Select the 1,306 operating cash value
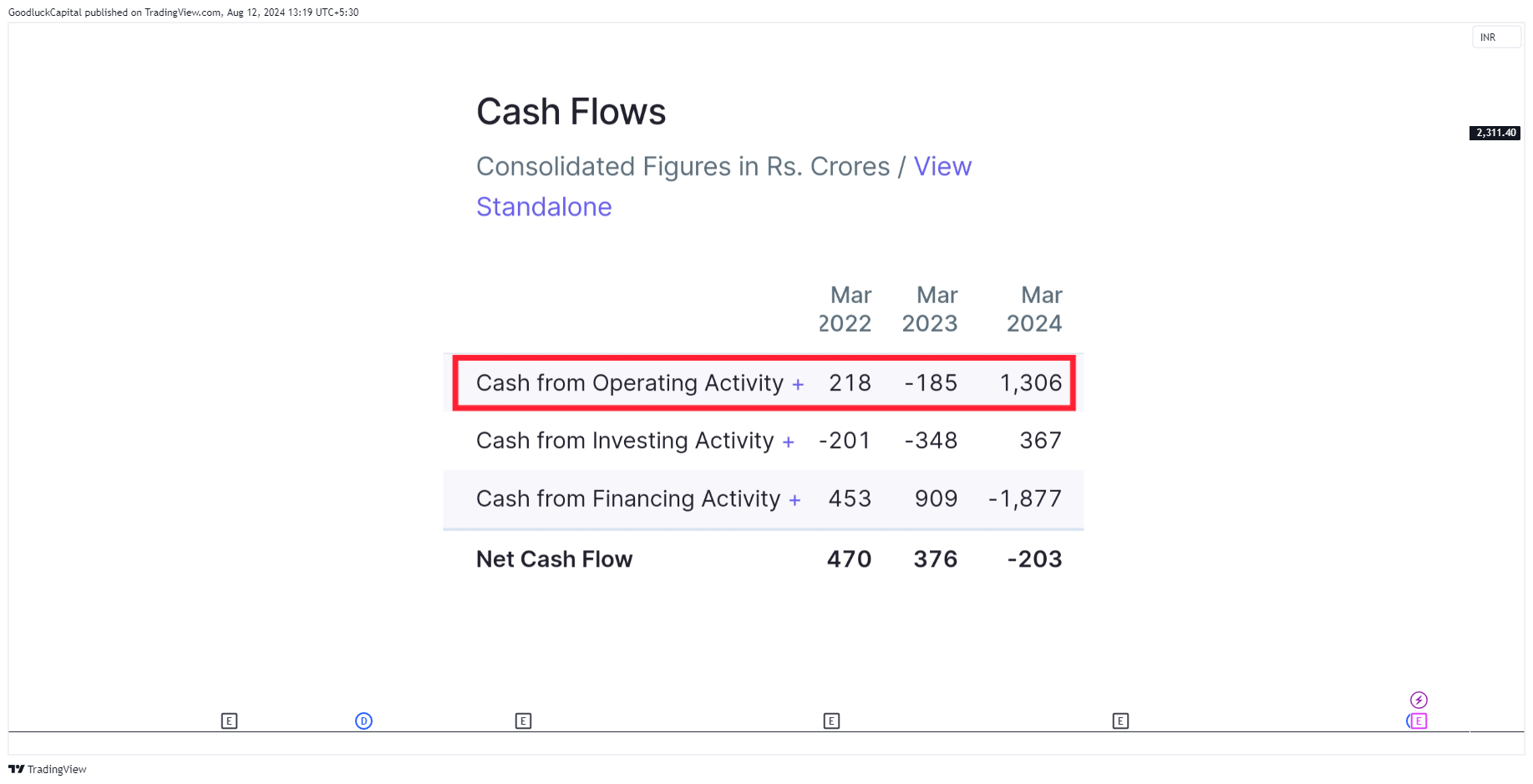This screenshot has height=784, width=1533. [1031, 383]
